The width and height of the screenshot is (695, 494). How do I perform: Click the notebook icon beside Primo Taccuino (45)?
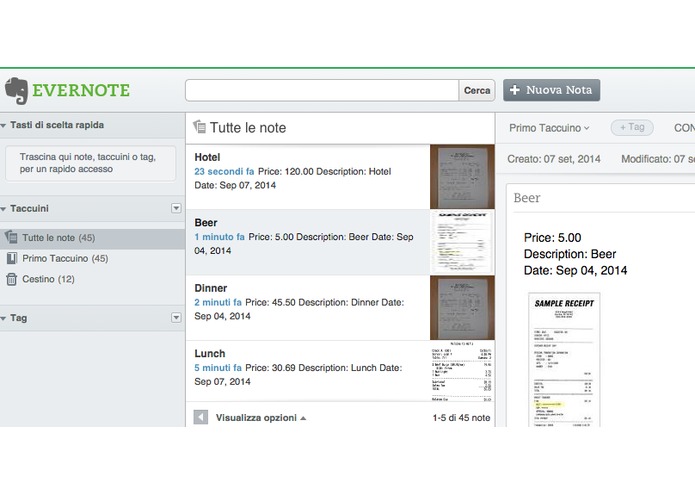[x=12, y=258]
